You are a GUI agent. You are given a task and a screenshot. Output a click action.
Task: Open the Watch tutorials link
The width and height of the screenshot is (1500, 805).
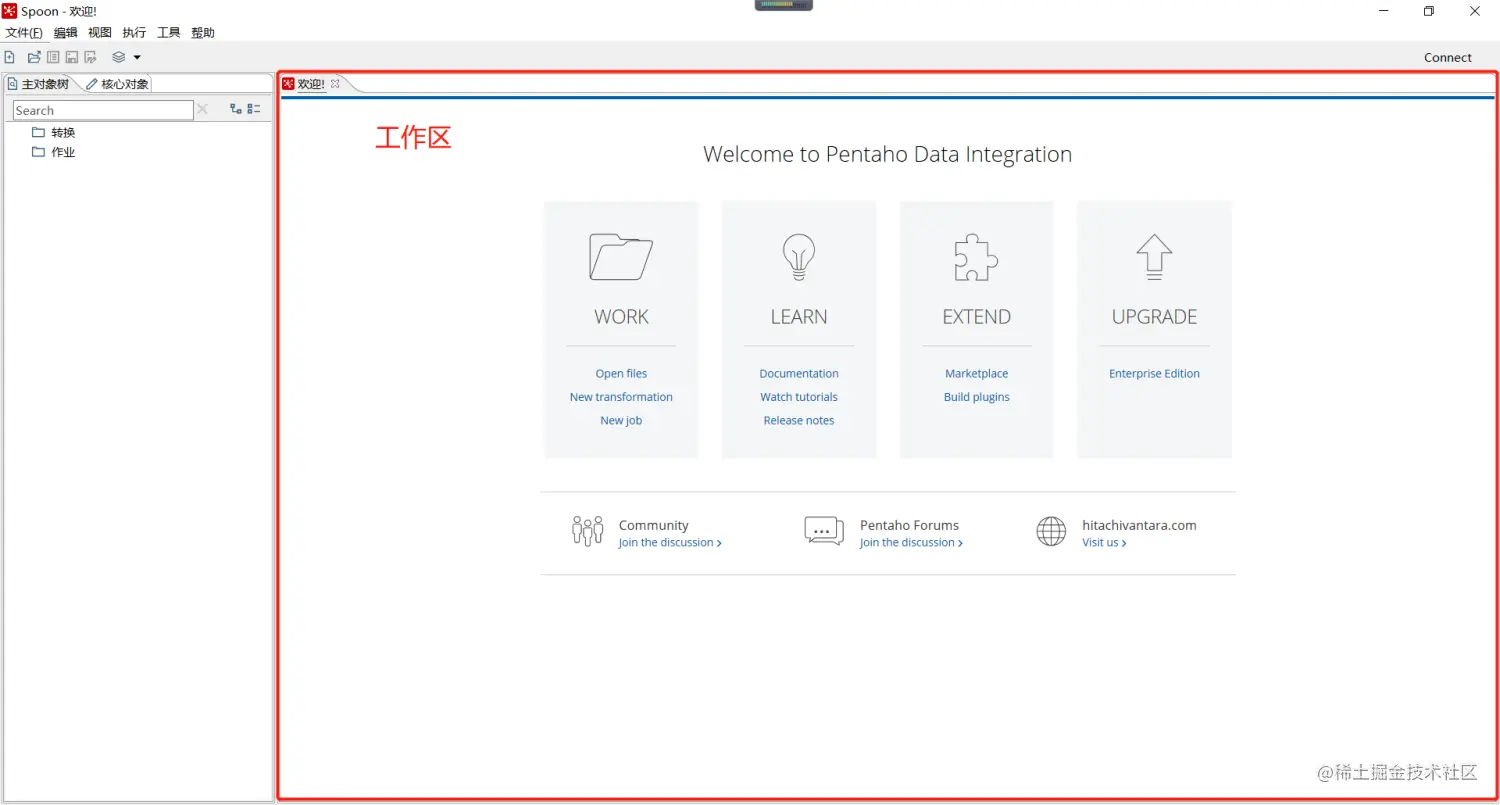(799, 397)
